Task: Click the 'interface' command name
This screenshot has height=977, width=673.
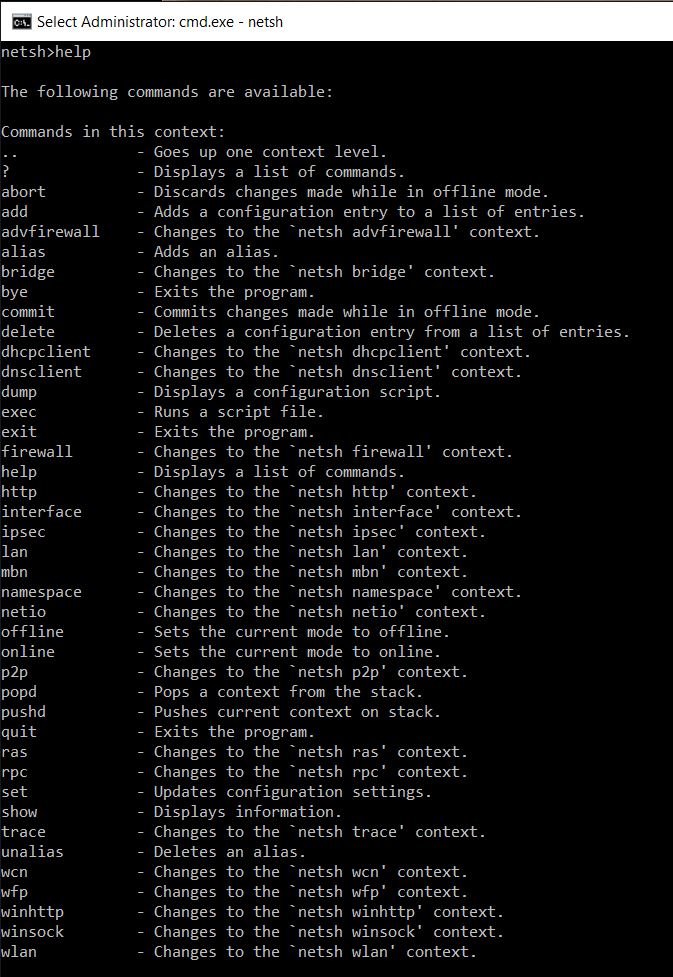Action: (x=42, y=512)
